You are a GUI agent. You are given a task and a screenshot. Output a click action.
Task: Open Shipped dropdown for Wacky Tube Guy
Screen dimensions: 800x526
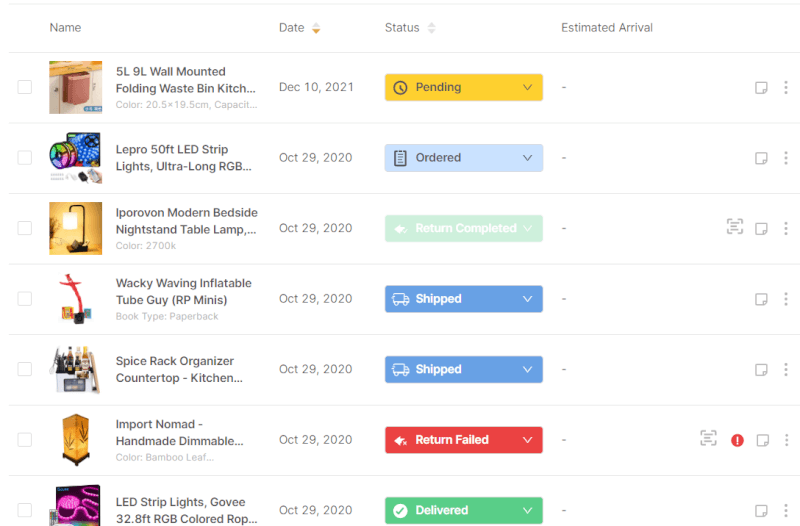tap(464, 298)
